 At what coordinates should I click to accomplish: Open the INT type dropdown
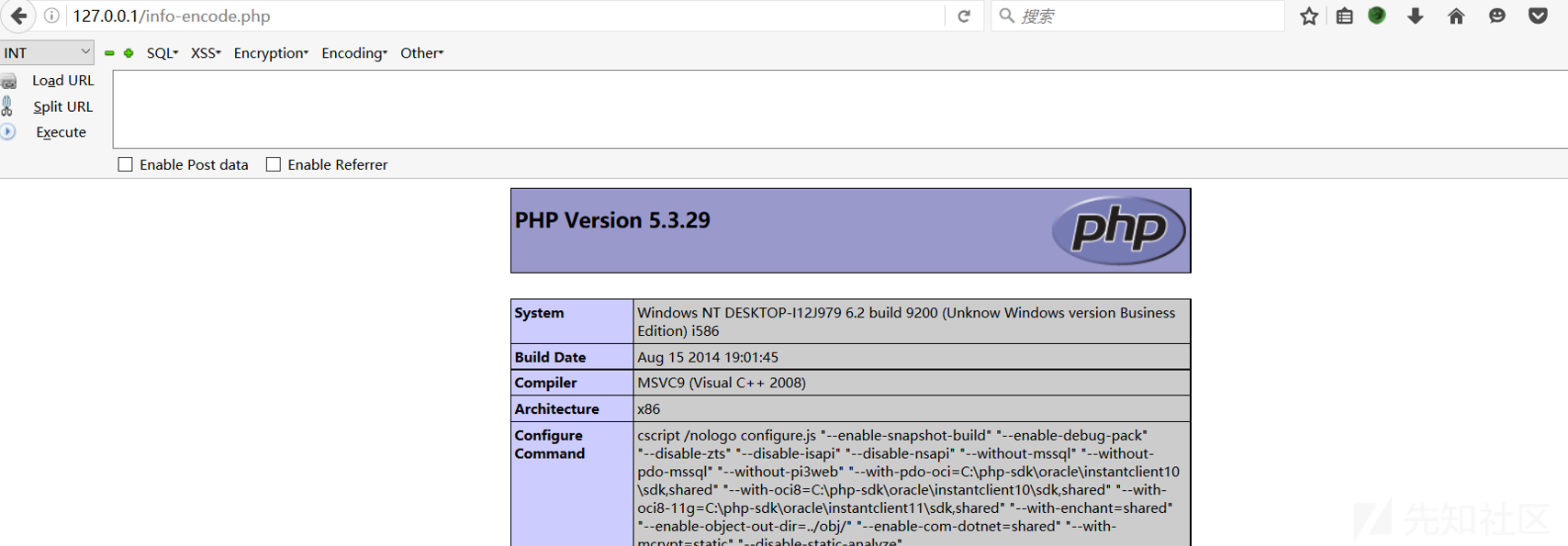point(47,52)
